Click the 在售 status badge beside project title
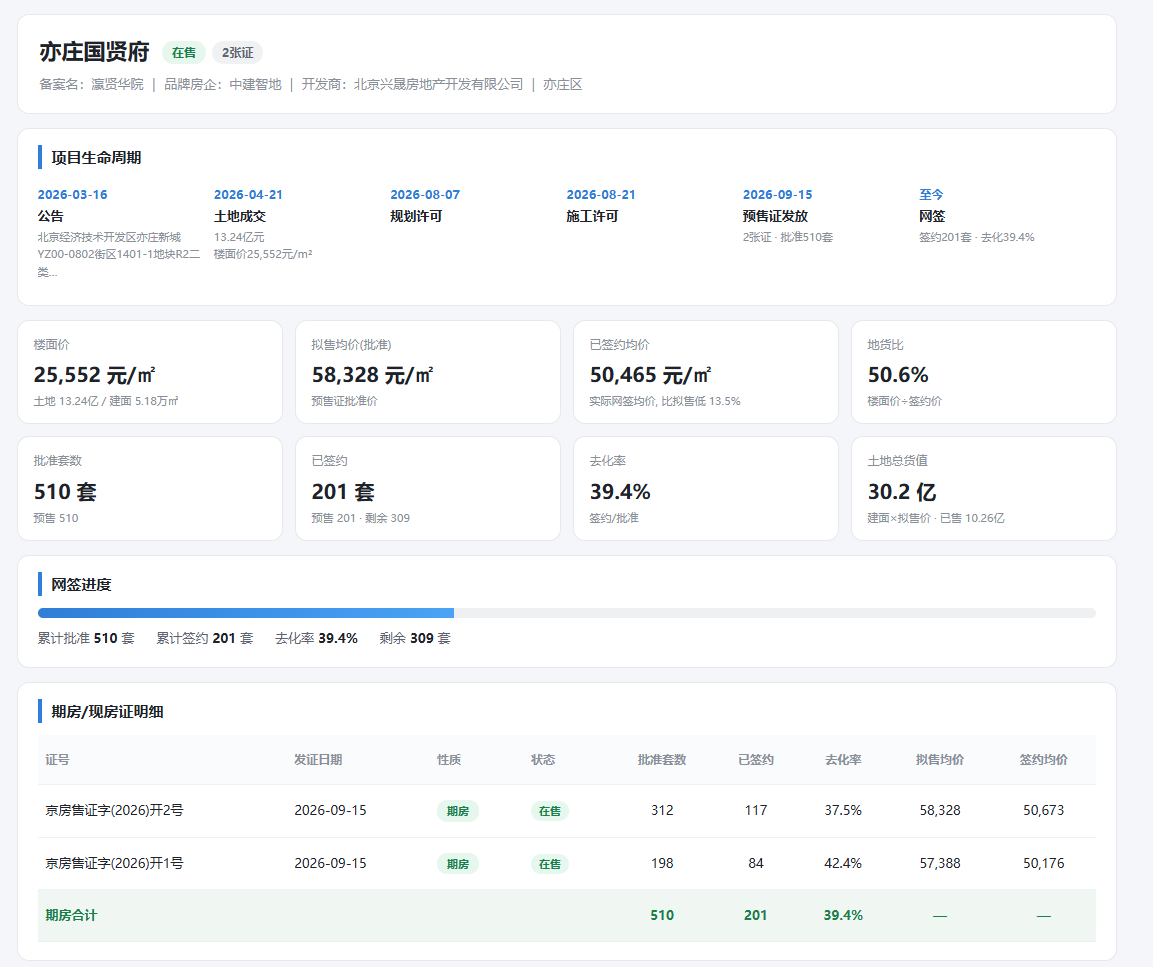Viewport: 1153px width, 967px height. (x=184, y=53)
